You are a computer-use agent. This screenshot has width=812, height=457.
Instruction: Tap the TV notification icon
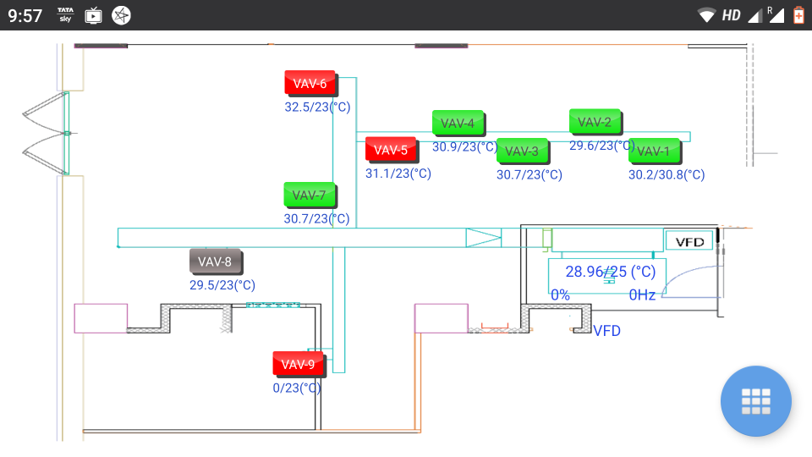click(x=93, y=16)
